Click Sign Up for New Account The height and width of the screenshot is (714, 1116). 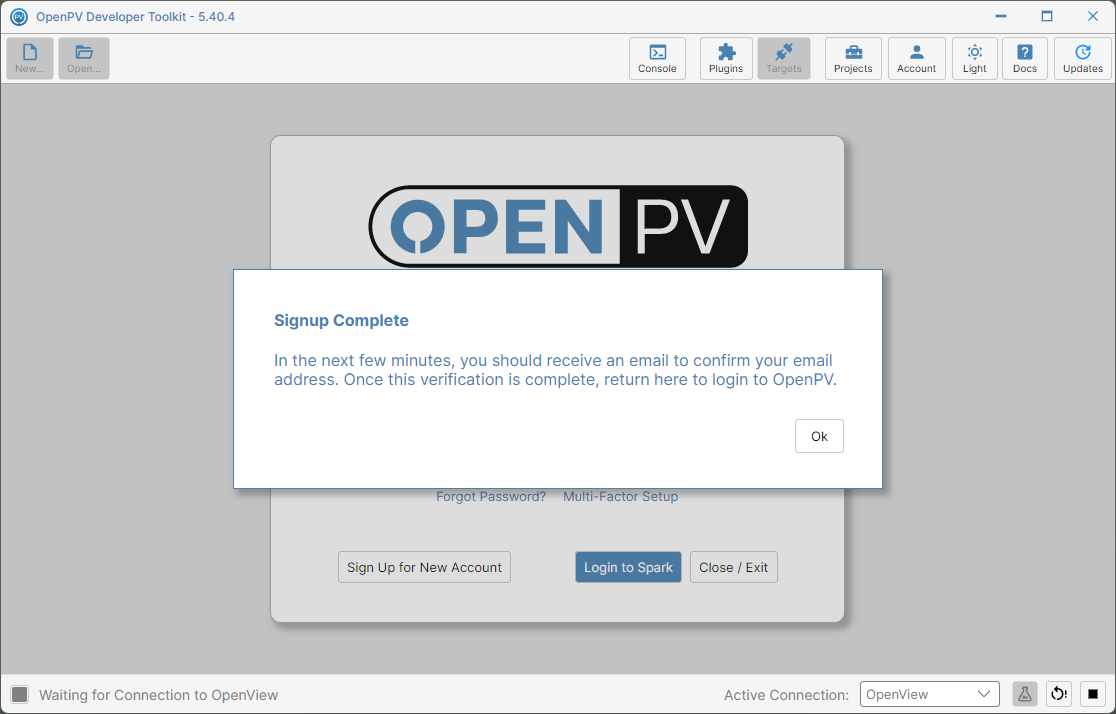(x=424, y=567)
